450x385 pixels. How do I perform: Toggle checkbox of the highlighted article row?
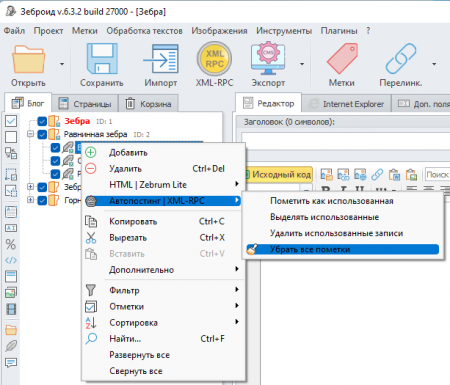click(55, 148)
